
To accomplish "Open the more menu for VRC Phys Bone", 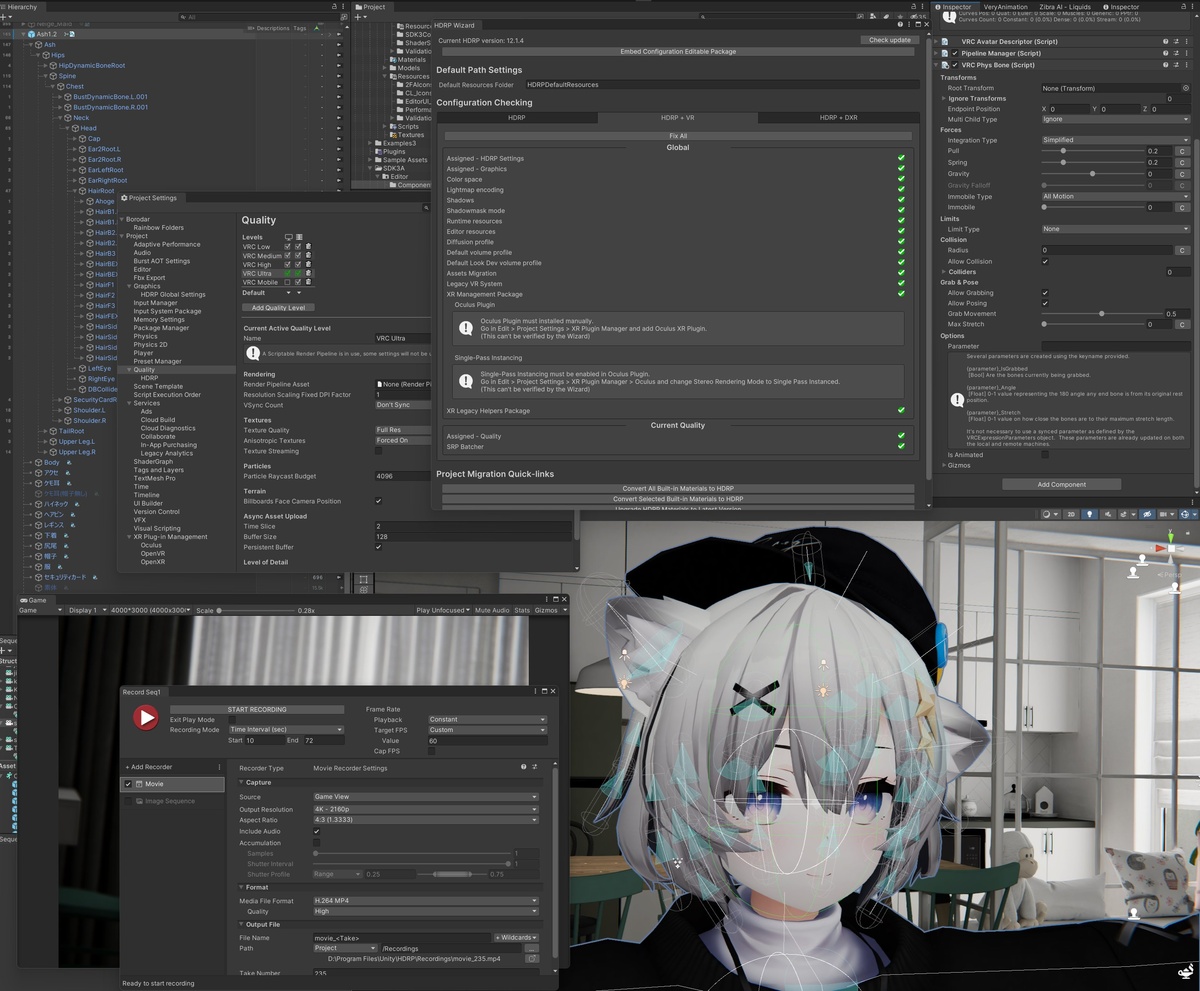I will [1187, 65].
